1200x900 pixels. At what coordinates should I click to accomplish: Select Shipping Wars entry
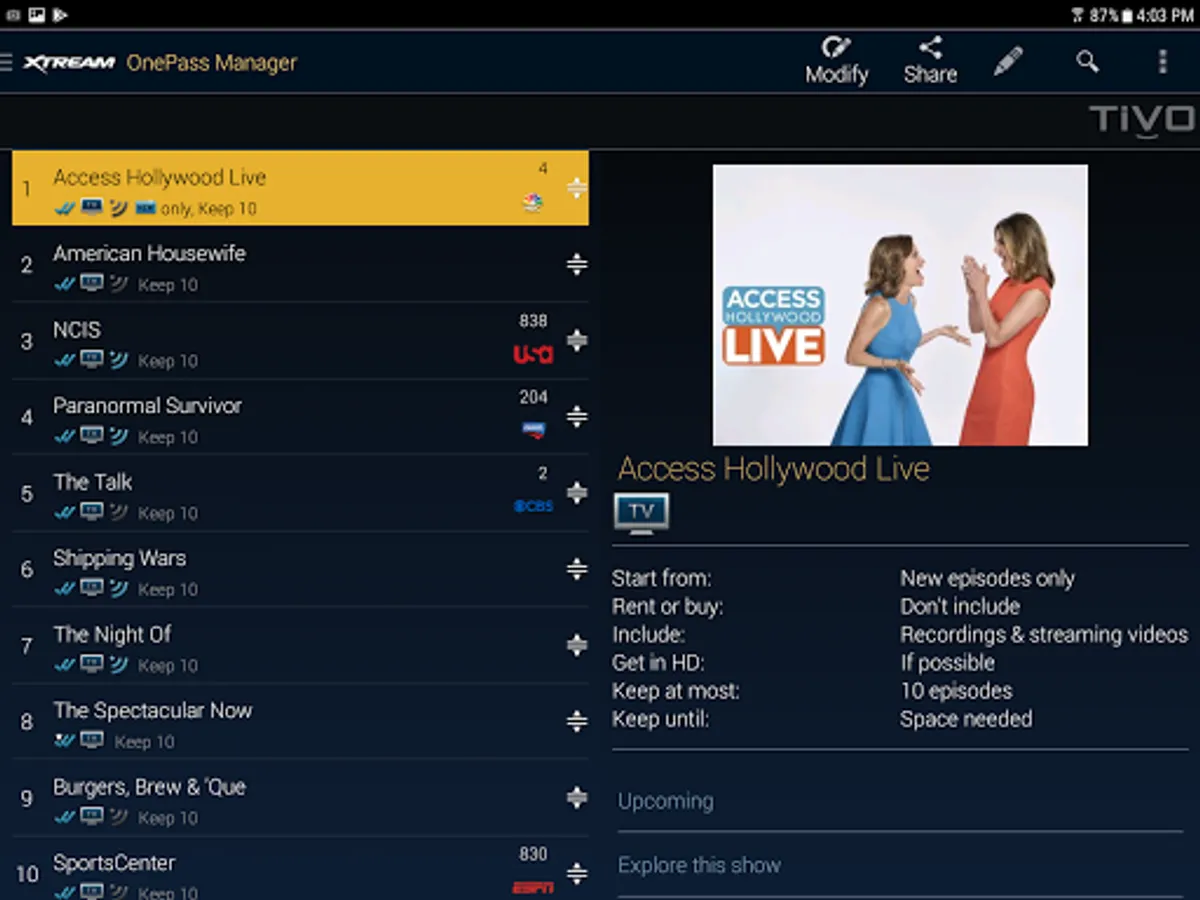(300, 569)
